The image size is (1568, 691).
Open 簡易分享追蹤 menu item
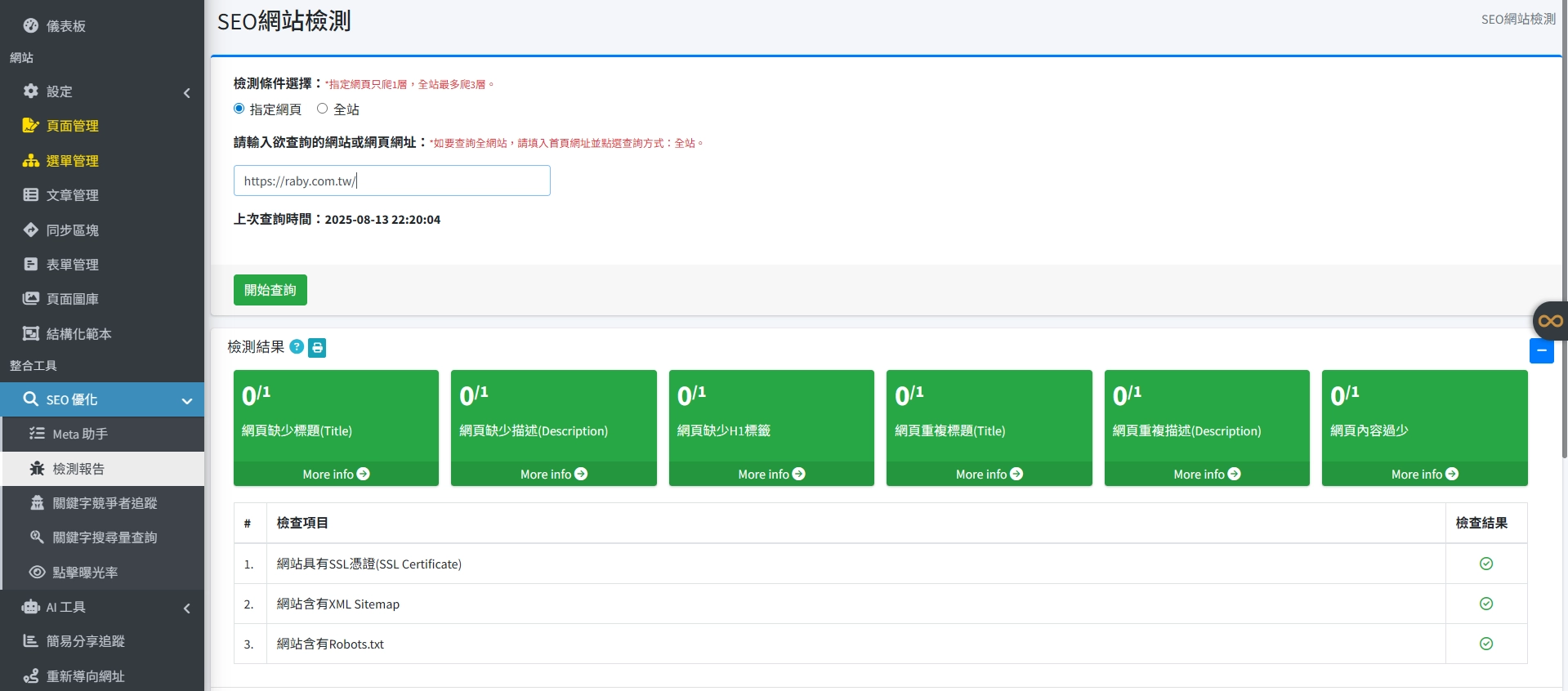click(x=102, y=641)
